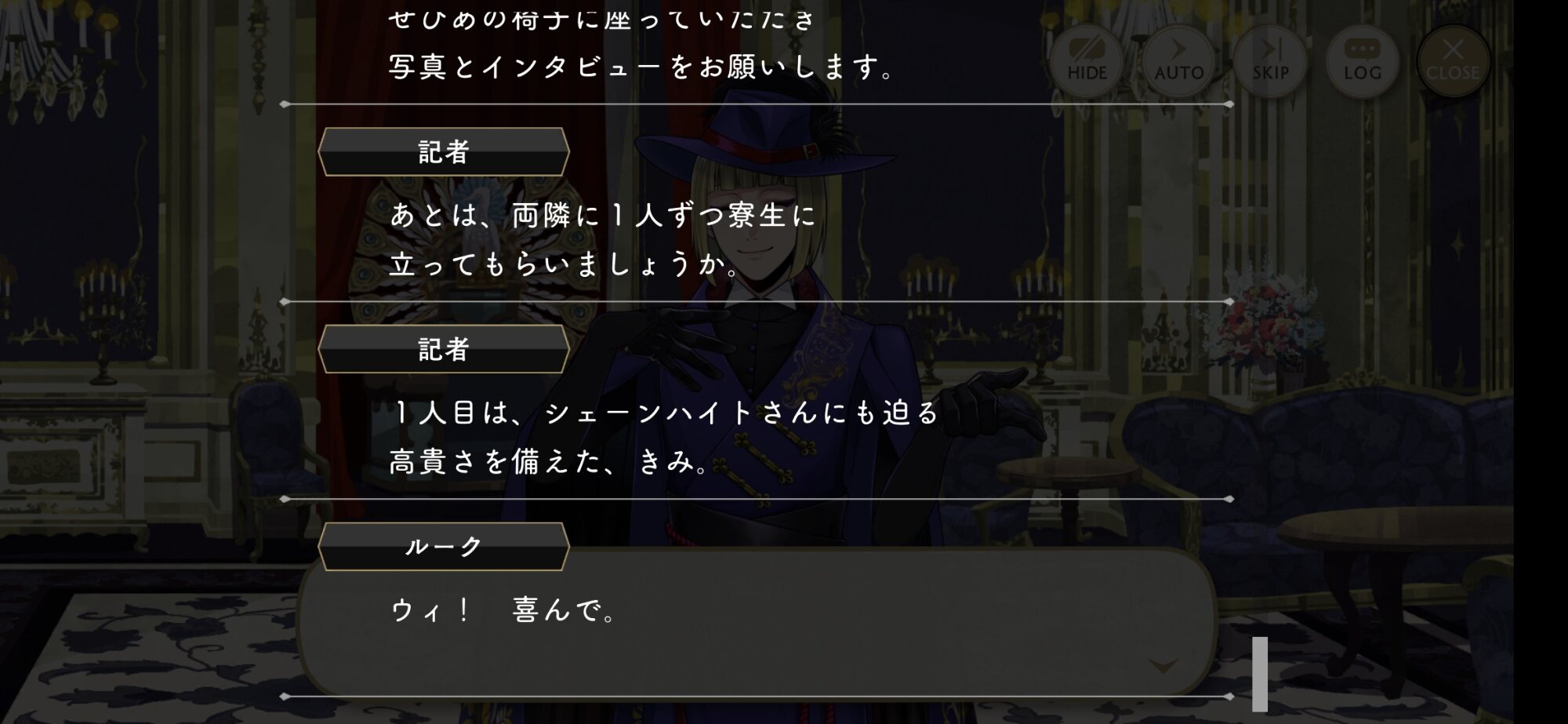1568x724 pixels.
Task: Tap the line あとは、両隣に1人ずつ寮生に
Action: [x=602, y=215]
